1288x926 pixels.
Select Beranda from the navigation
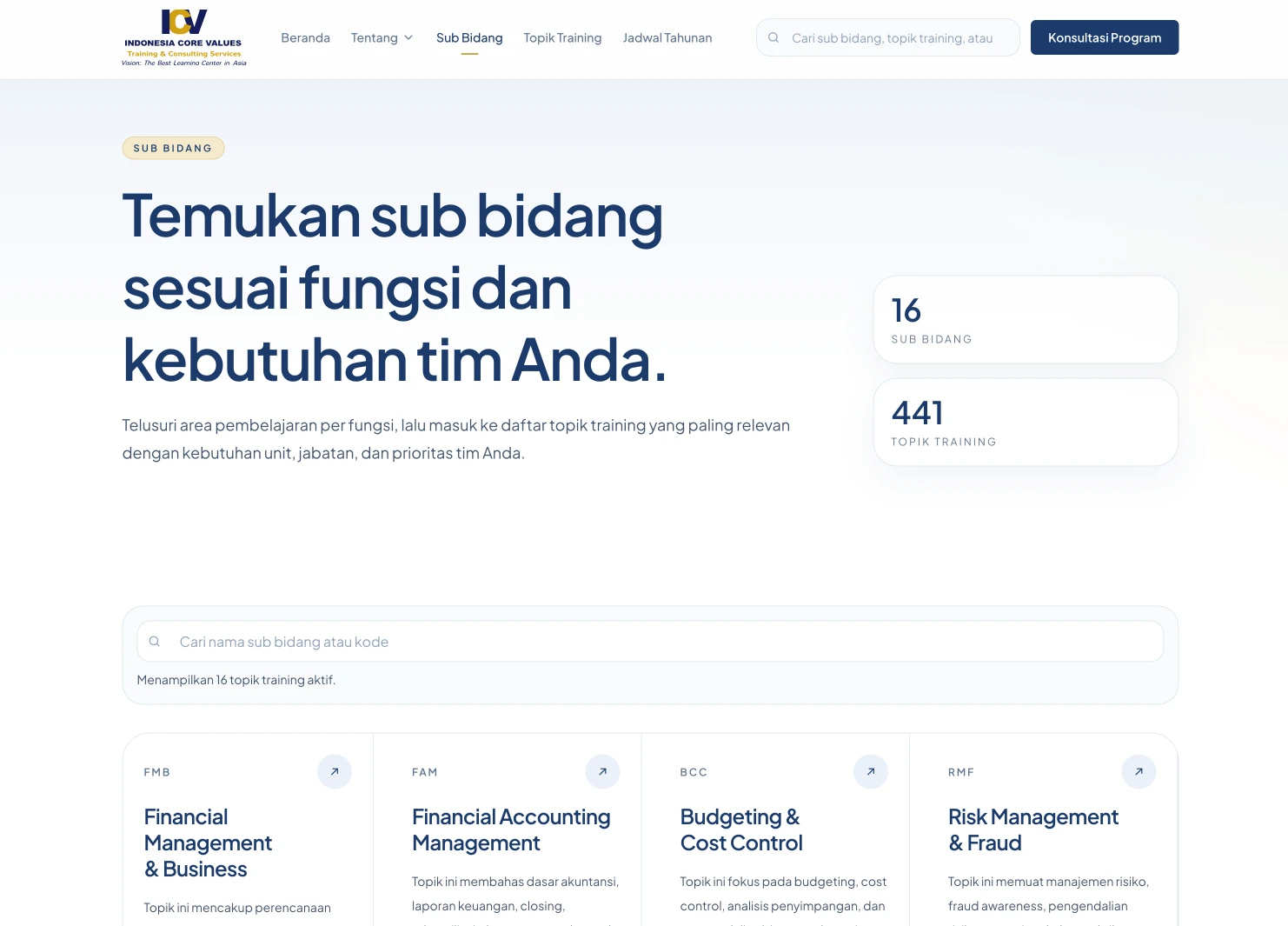305,37
